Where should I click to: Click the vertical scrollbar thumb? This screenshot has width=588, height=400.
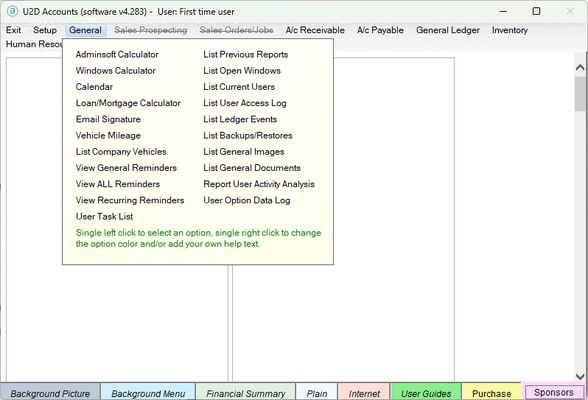[x=580, y=94]
